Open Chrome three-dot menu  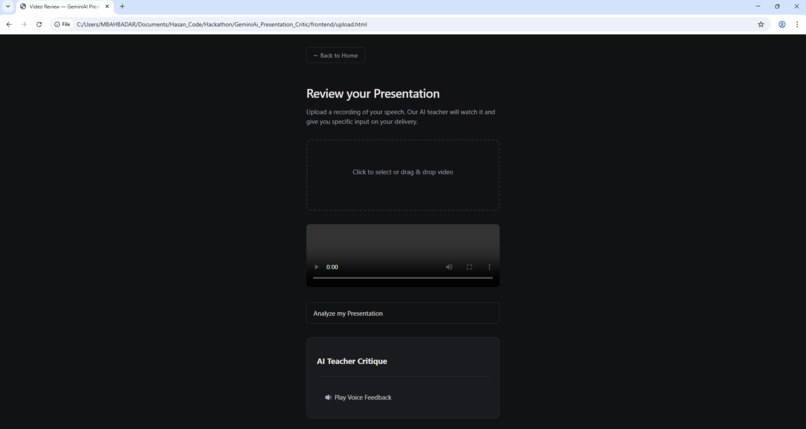797,24
